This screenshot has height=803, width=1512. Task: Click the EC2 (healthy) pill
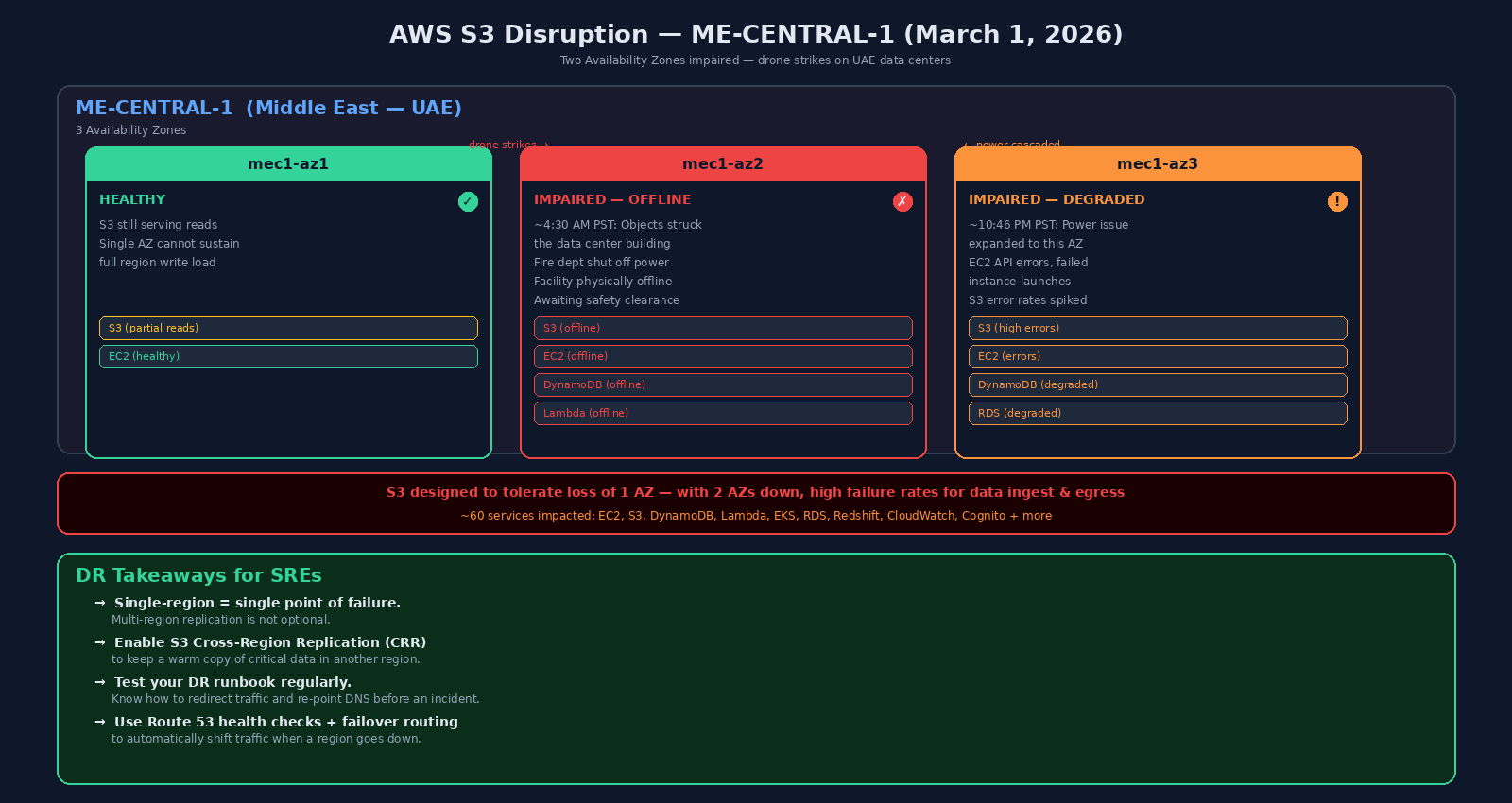288,356
